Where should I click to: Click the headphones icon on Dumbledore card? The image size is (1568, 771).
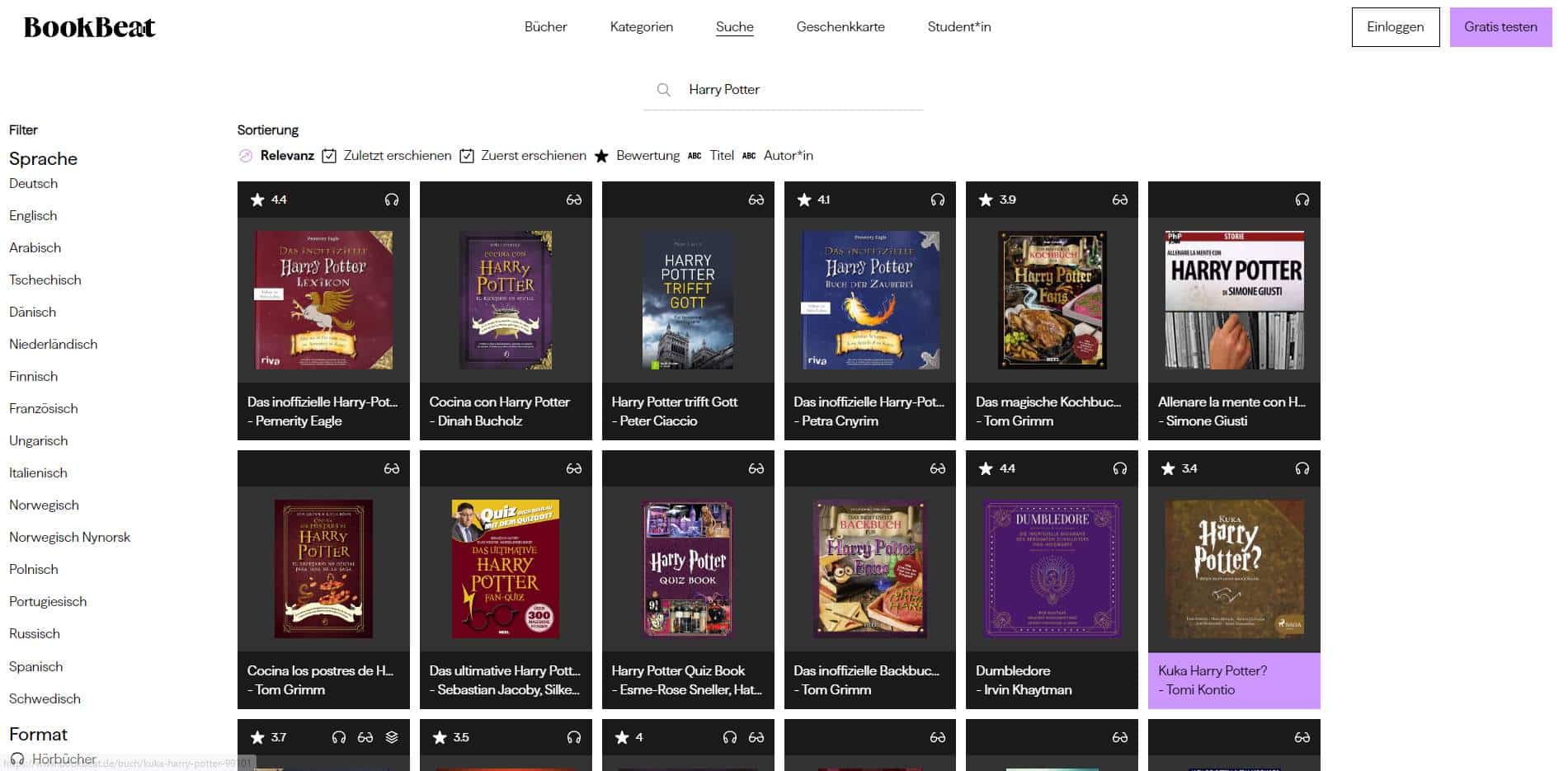[x=1120, y=468]
